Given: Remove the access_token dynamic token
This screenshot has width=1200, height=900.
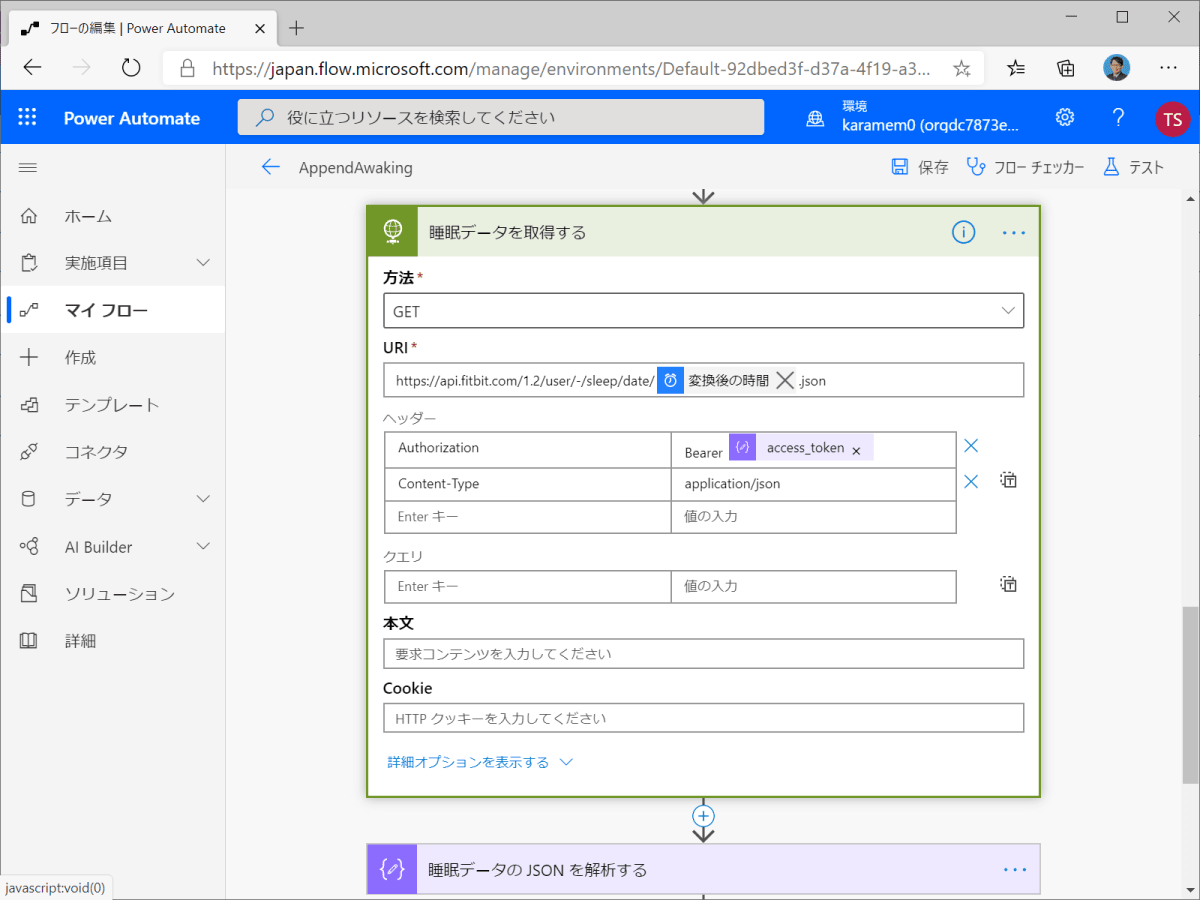Looking at the screenshot, I should 856,450.
